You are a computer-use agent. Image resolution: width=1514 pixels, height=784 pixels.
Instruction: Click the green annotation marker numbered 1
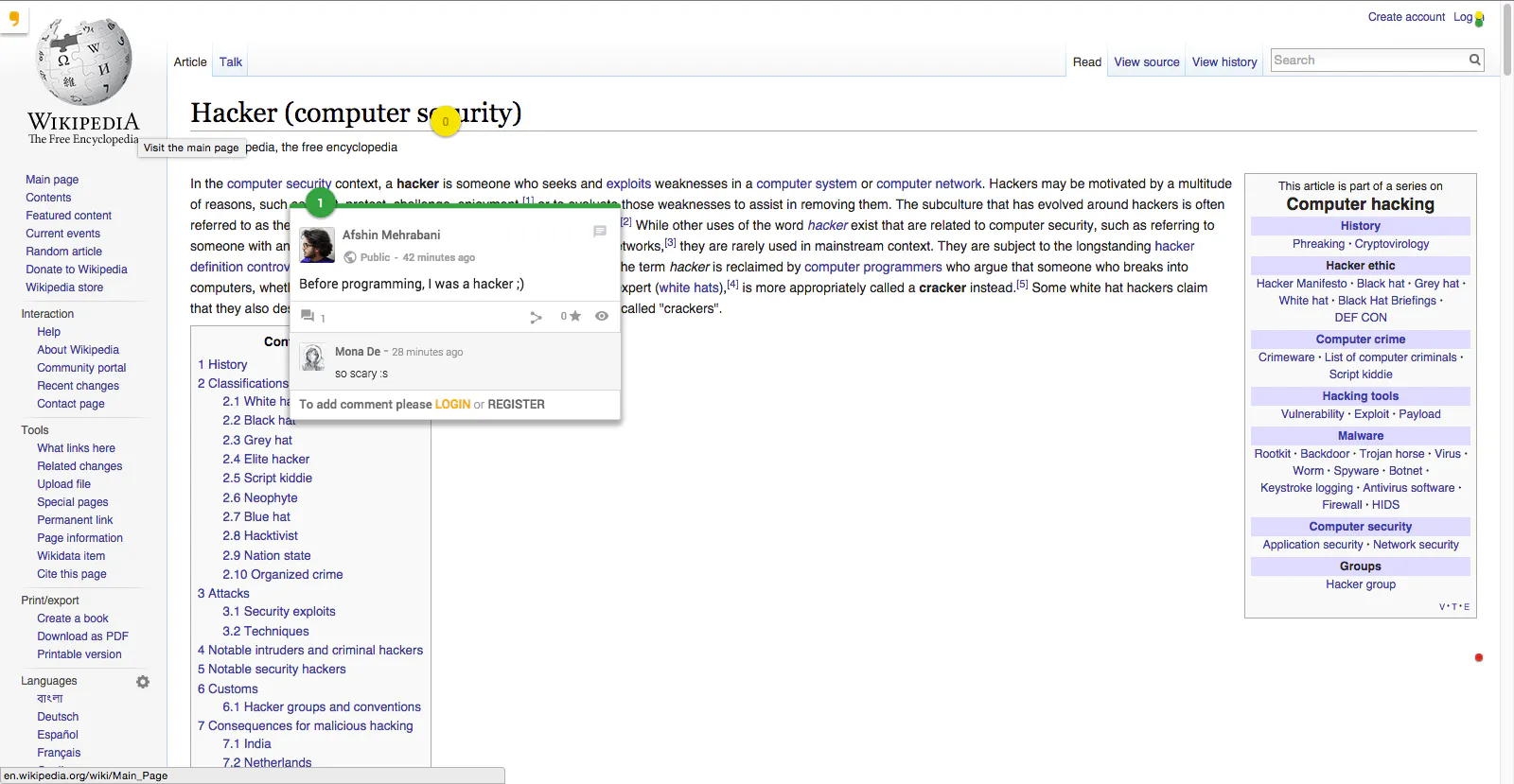point(321,202)
